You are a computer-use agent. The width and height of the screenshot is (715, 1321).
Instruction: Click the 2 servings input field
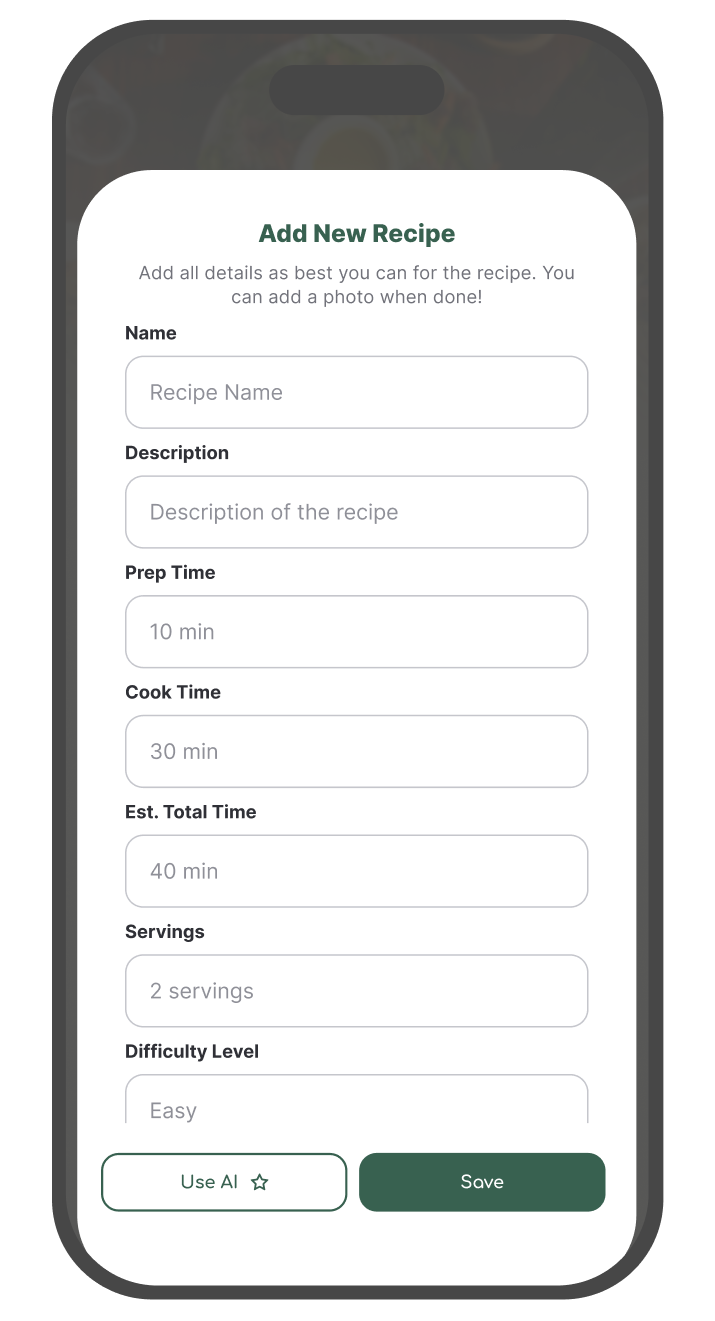[x=356, y=991]
